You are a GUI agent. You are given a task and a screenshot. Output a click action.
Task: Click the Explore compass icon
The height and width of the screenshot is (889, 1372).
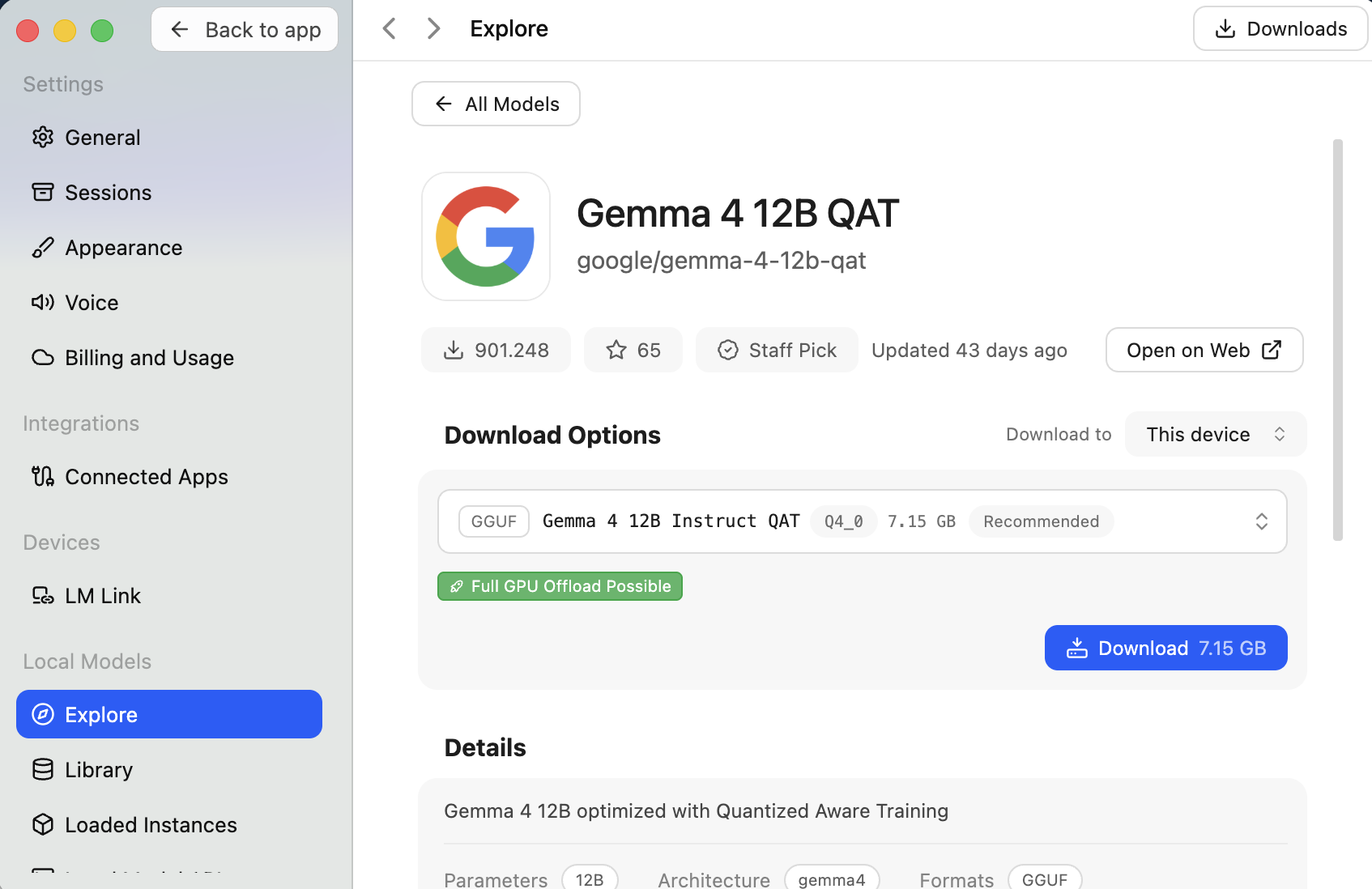point(43,714)
